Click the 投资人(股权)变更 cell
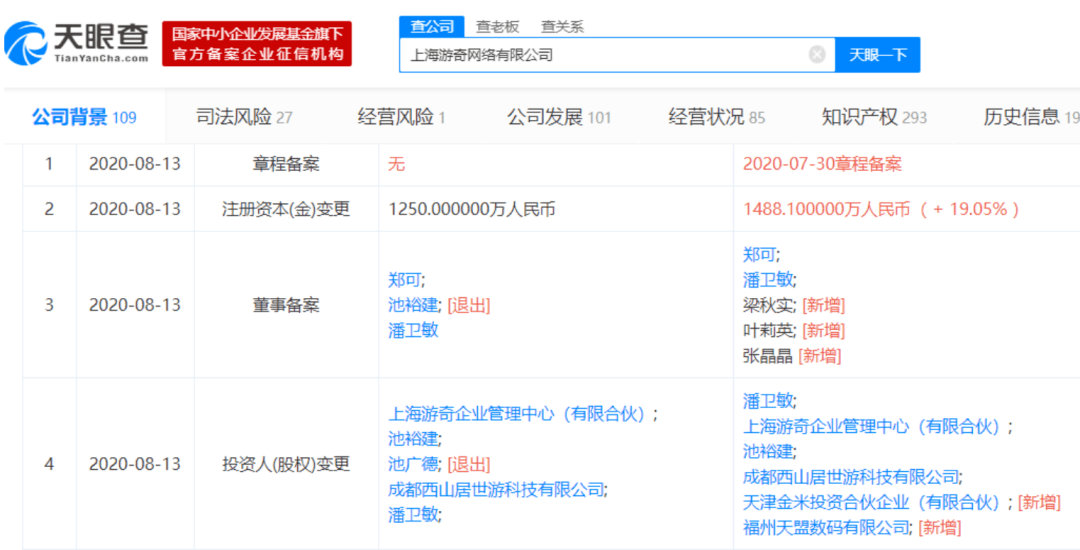Screen dimensions: 1080x550 pyautogui.click(x=286, y=464)
